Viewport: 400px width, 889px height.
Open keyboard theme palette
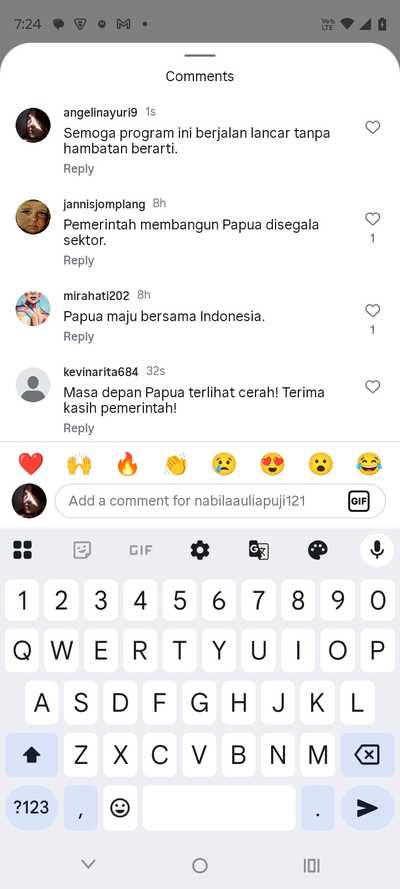[318, 550]
